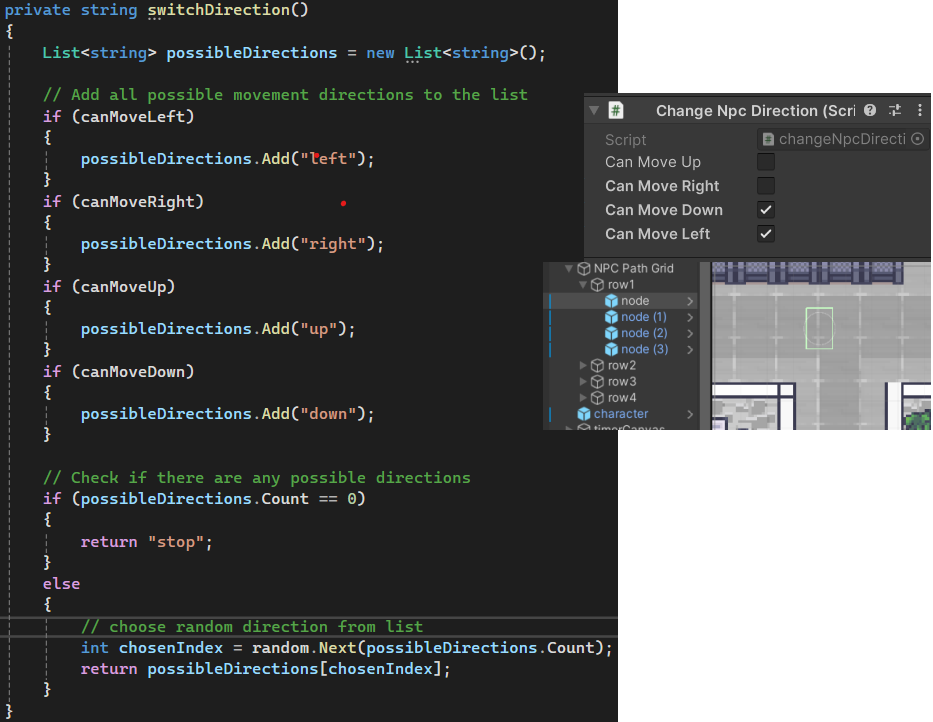
Task: Collapse the Change Npc Direction component
Action: (594, 111)
